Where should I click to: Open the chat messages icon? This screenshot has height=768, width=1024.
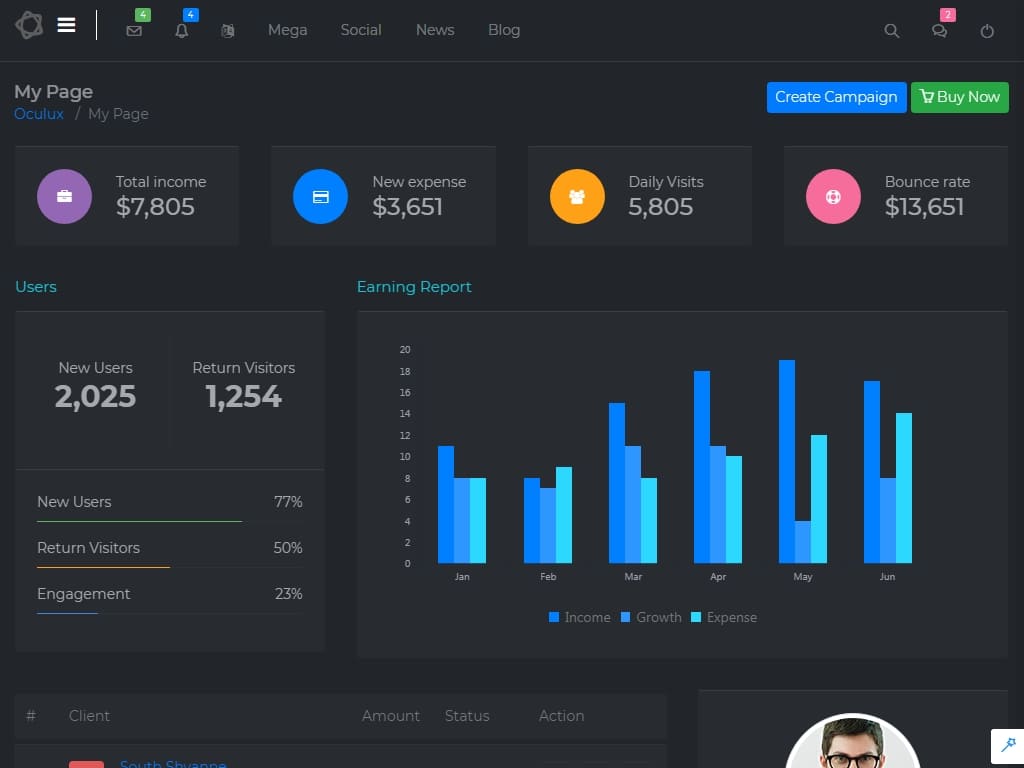939,31
